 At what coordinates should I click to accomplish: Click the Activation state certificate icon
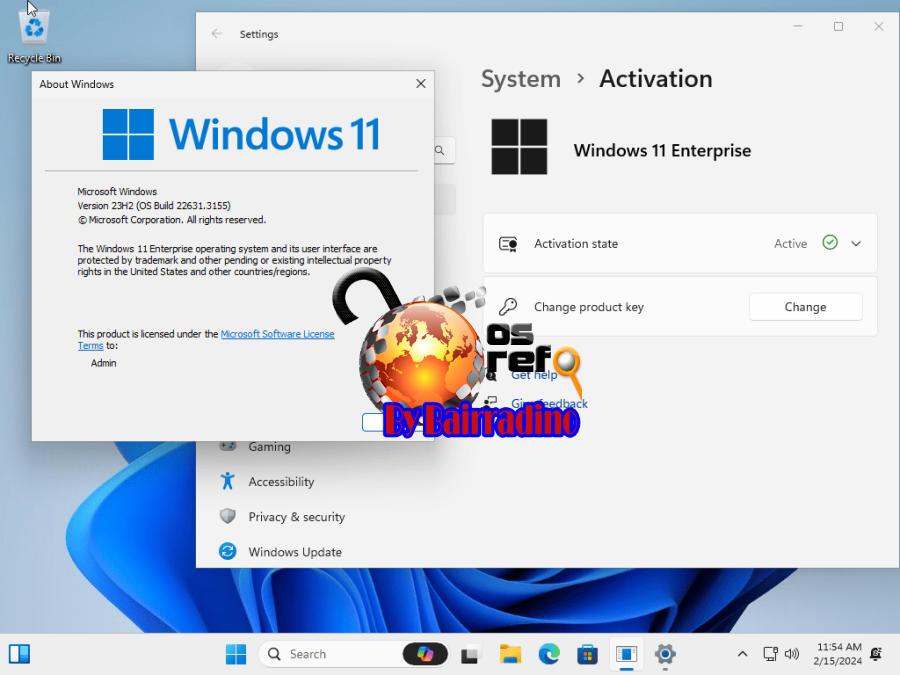508,244
